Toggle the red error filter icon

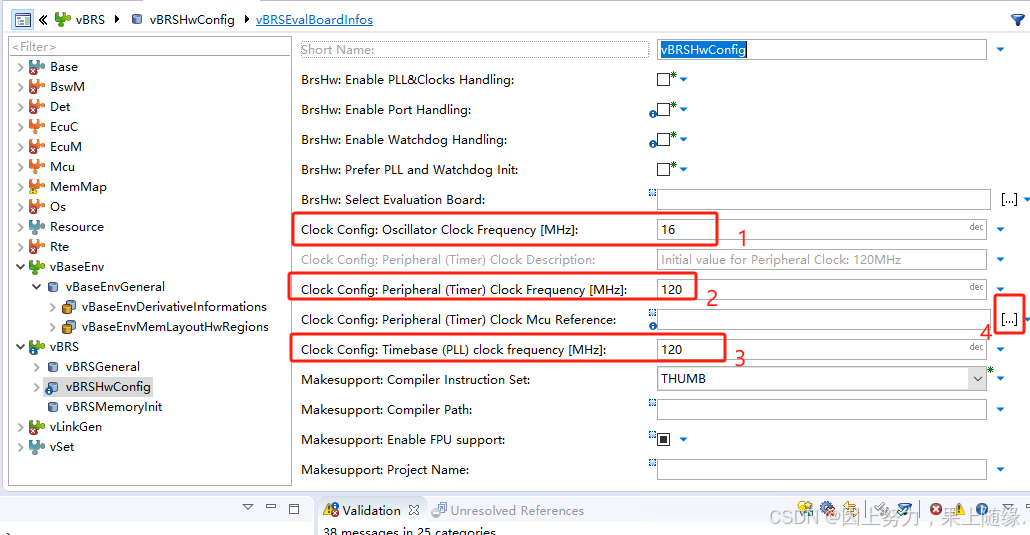pyautogui.click(x=936, y=509)
